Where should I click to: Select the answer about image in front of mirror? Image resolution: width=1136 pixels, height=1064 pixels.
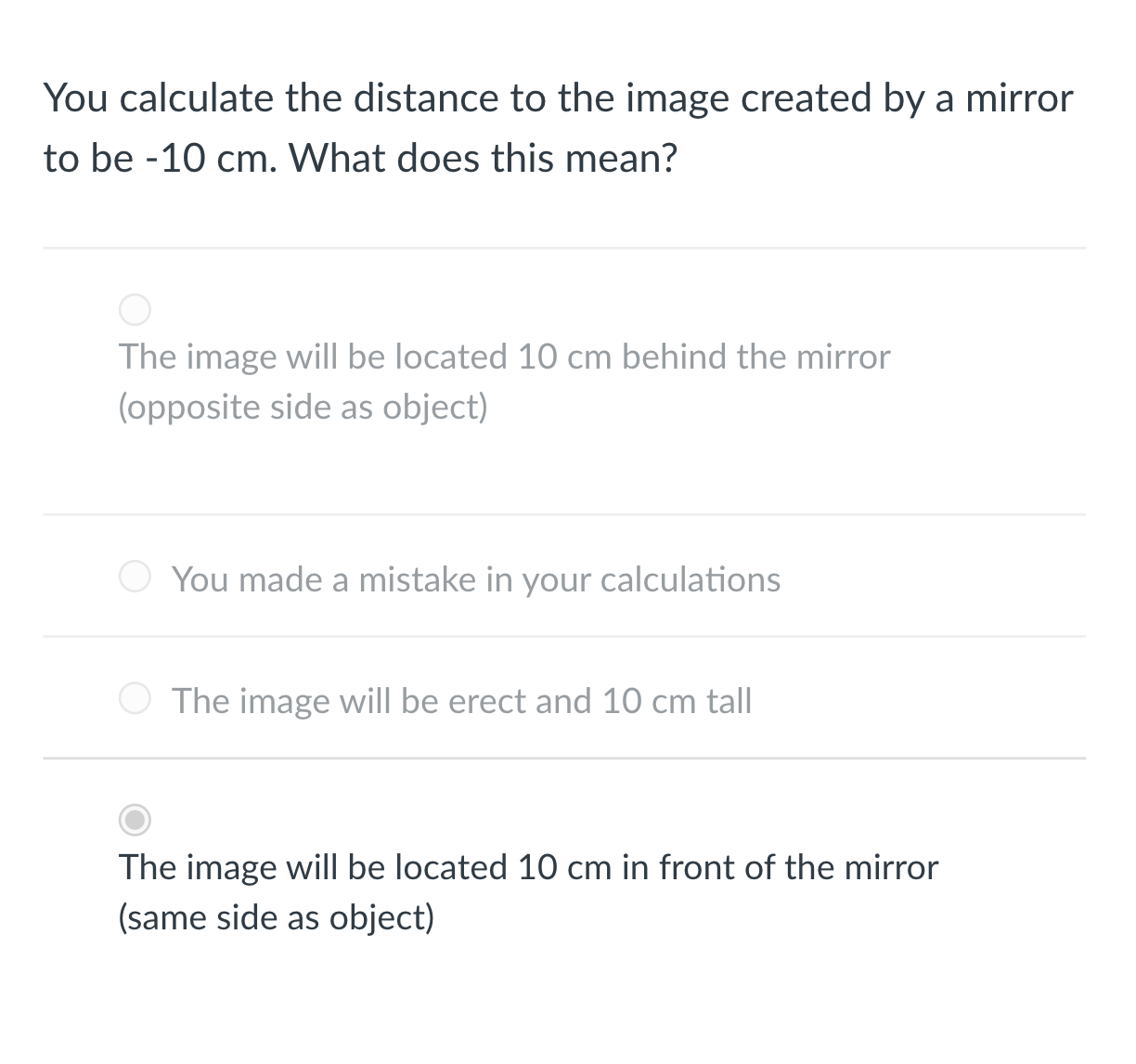(x=527, y=867)
